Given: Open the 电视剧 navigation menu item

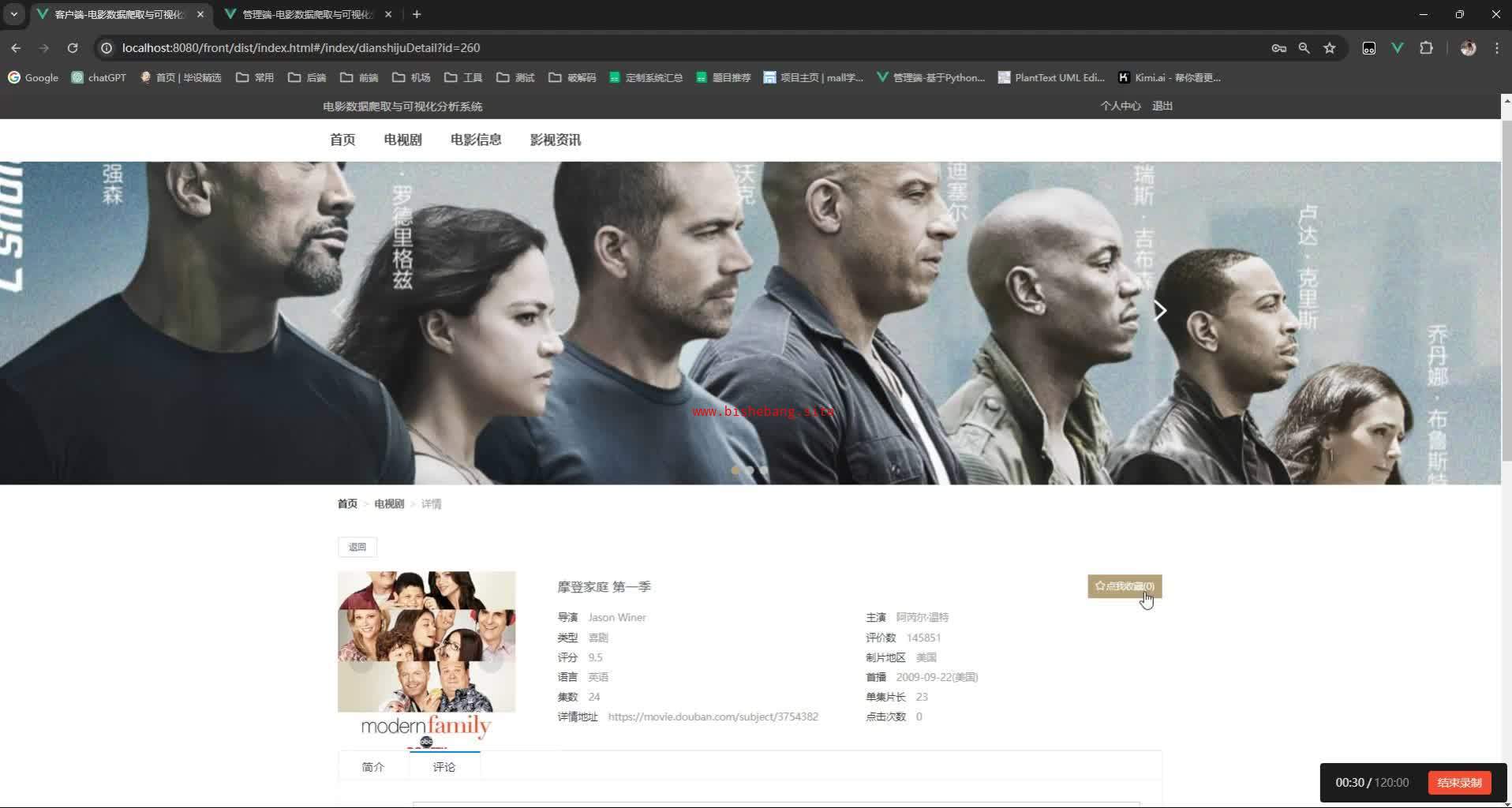Looking at the screenshot, I should tap(402, 140).
